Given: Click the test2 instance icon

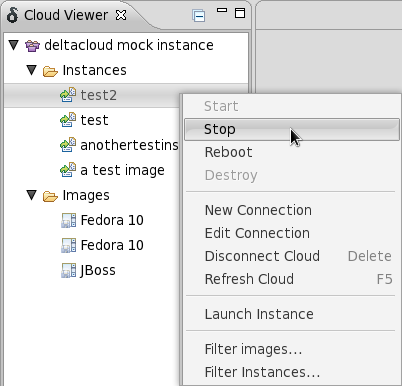Looking at the screenshot, I should pyautogui.click(x=68, y=95).
